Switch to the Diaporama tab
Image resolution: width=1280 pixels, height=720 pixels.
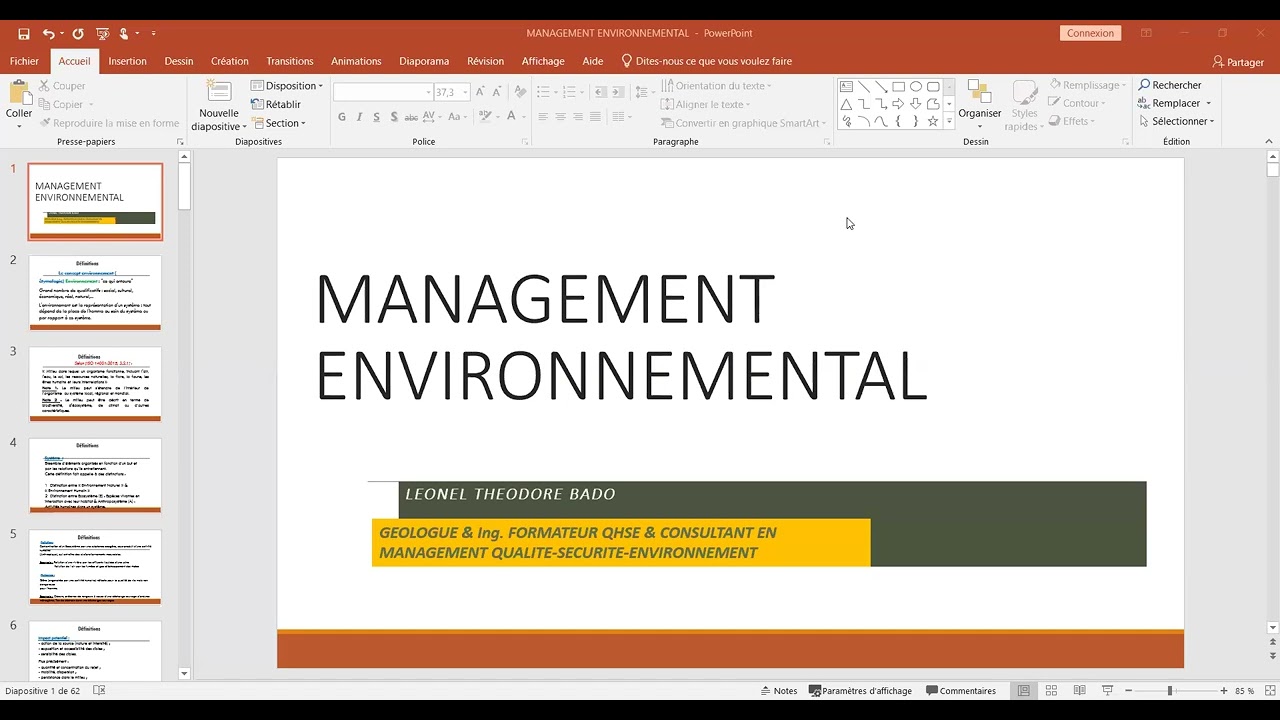424,61
